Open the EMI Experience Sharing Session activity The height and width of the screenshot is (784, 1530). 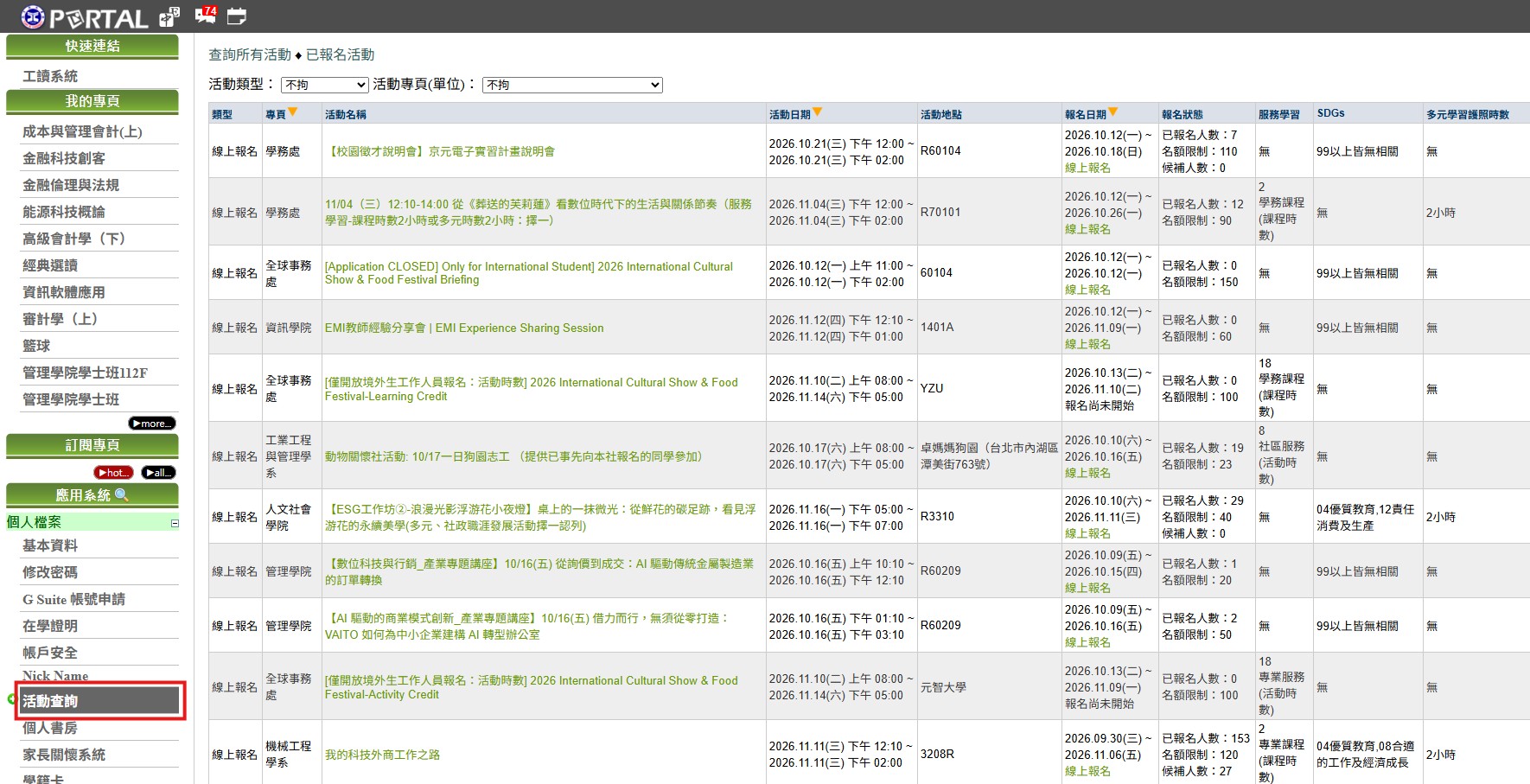(464, 328)
